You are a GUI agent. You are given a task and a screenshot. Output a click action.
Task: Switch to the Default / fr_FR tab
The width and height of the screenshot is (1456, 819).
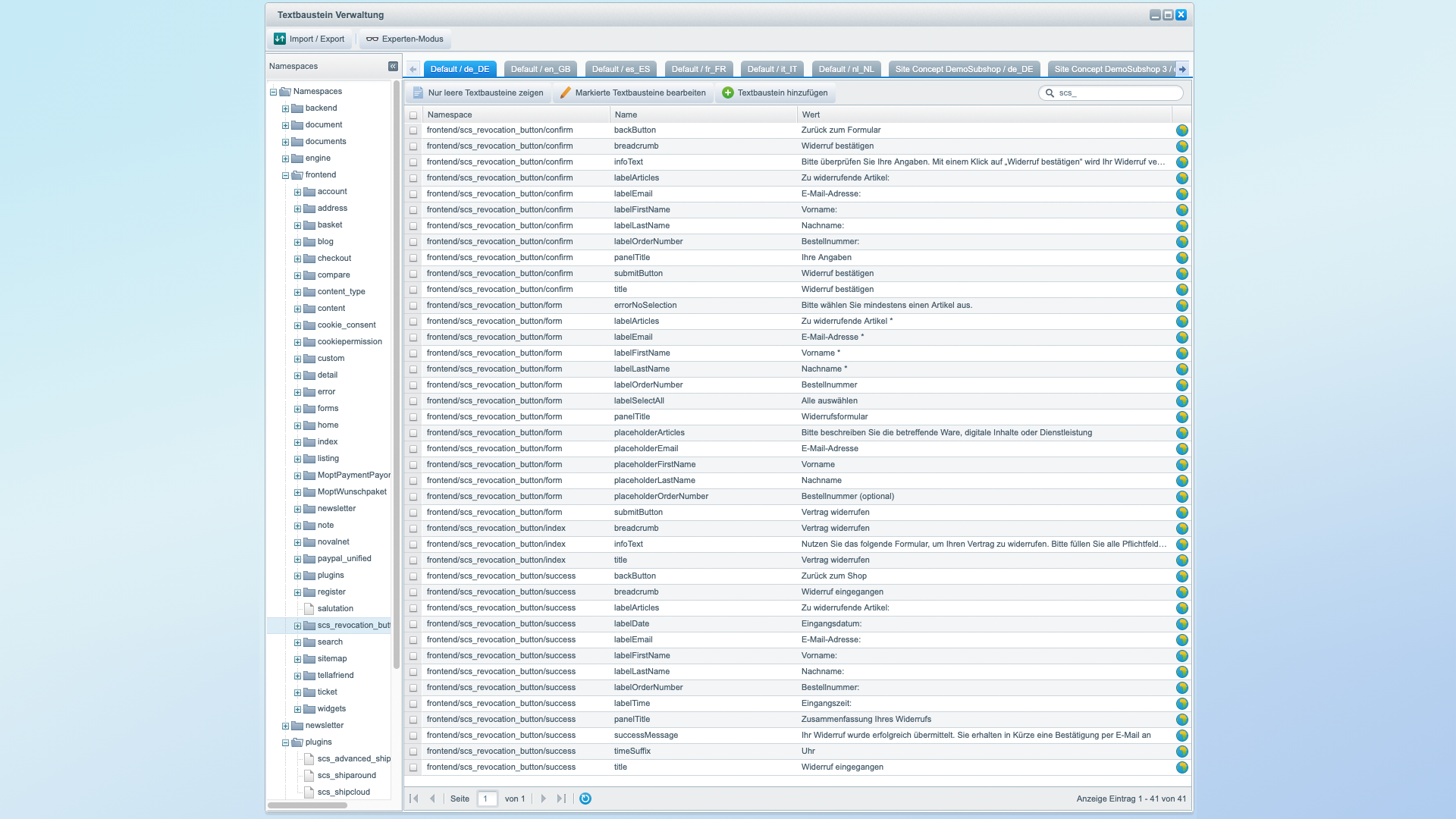click(698, 69)
